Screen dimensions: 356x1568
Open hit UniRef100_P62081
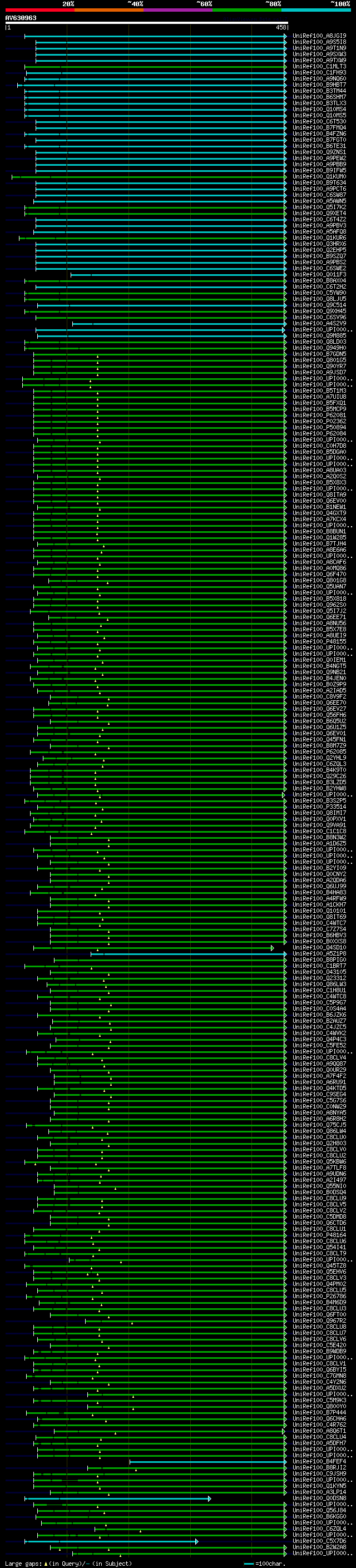pyautogui.click(x=319, y=416)
